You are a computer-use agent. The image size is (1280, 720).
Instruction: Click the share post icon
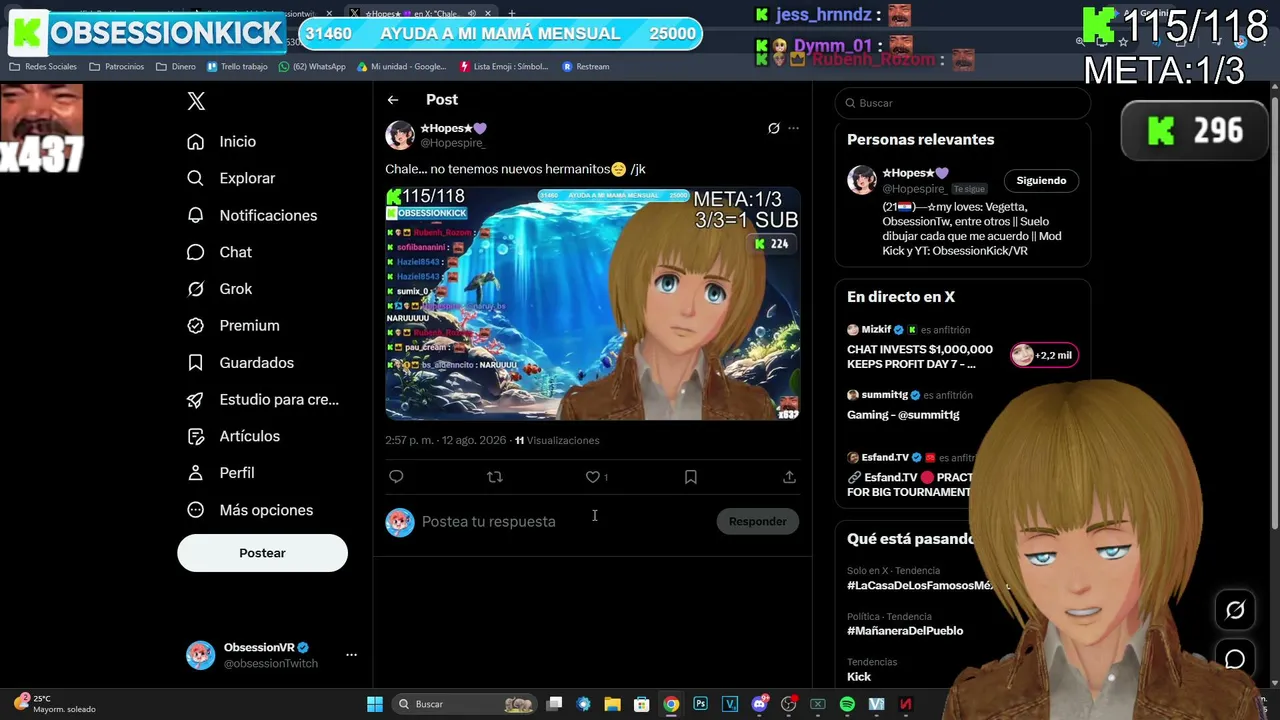point(789,477)
